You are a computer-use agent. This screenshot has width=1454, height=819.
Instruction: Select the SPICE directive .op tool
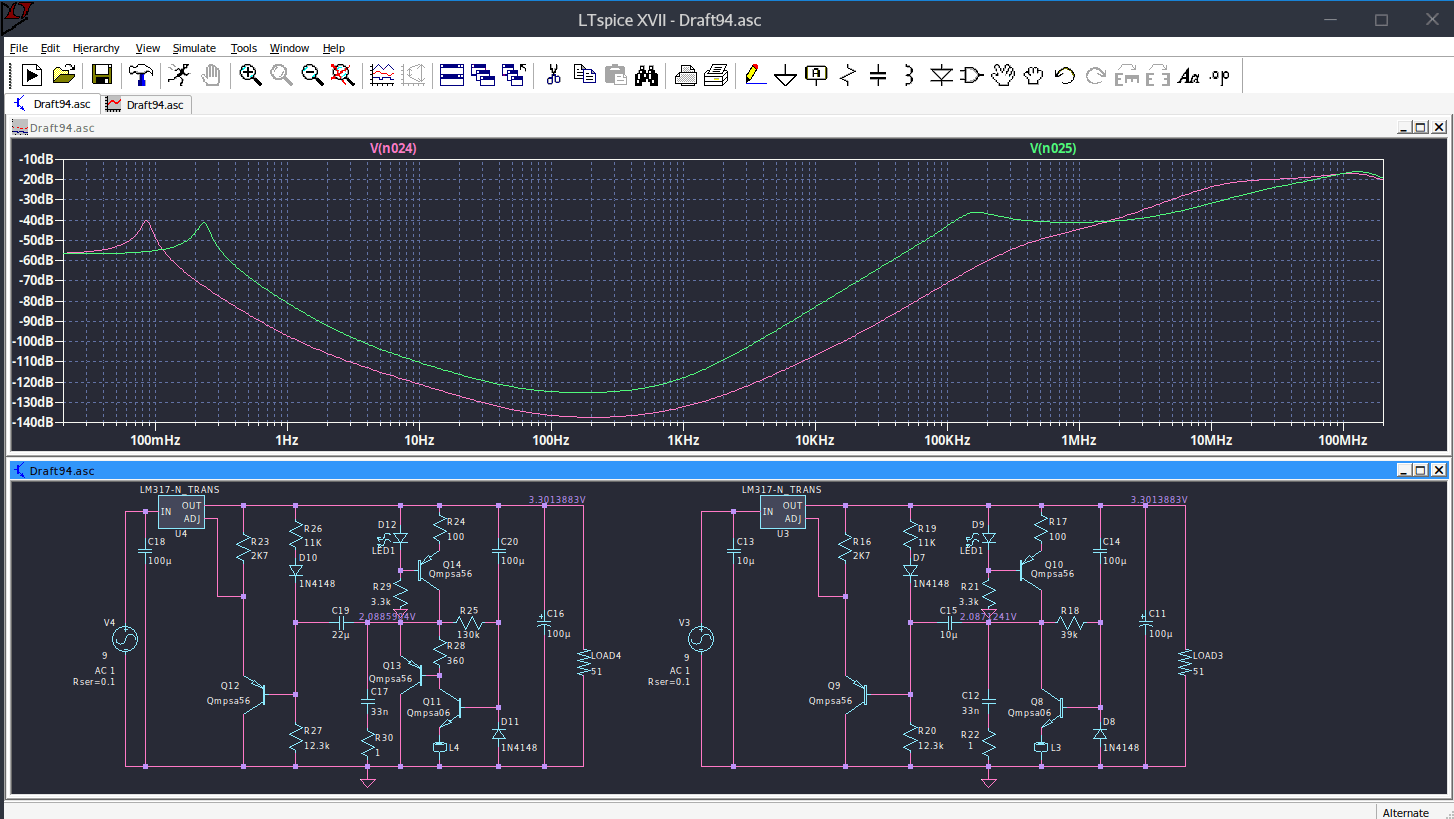[x=1220, y=75]
